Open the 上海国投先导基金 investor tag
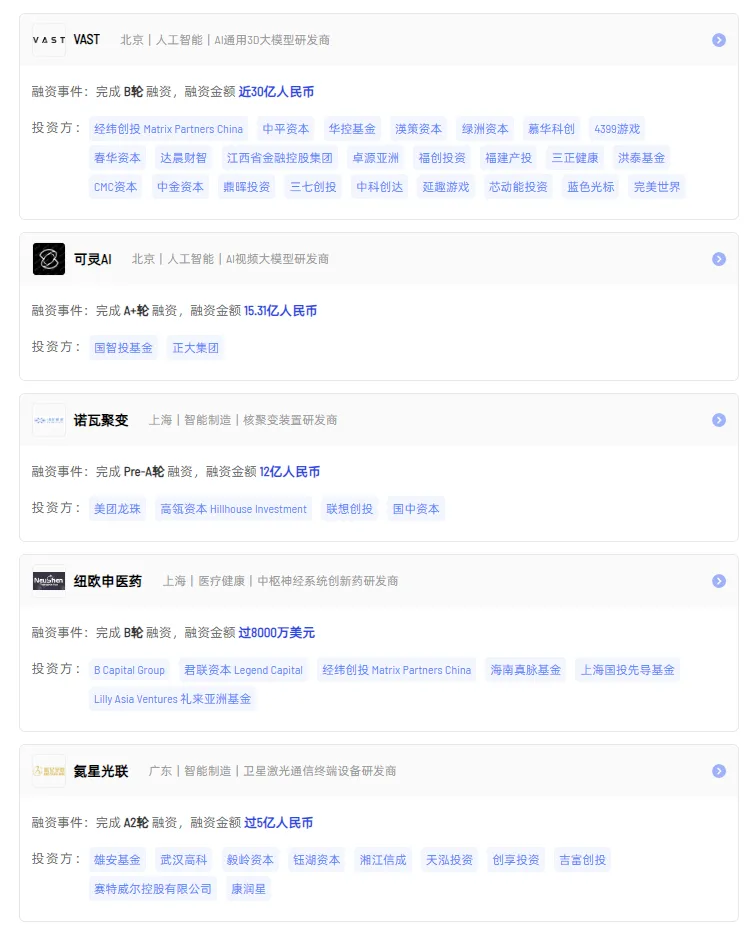This screenshot has width=756, height=934. pyautogui.click(x=628, y=670)
